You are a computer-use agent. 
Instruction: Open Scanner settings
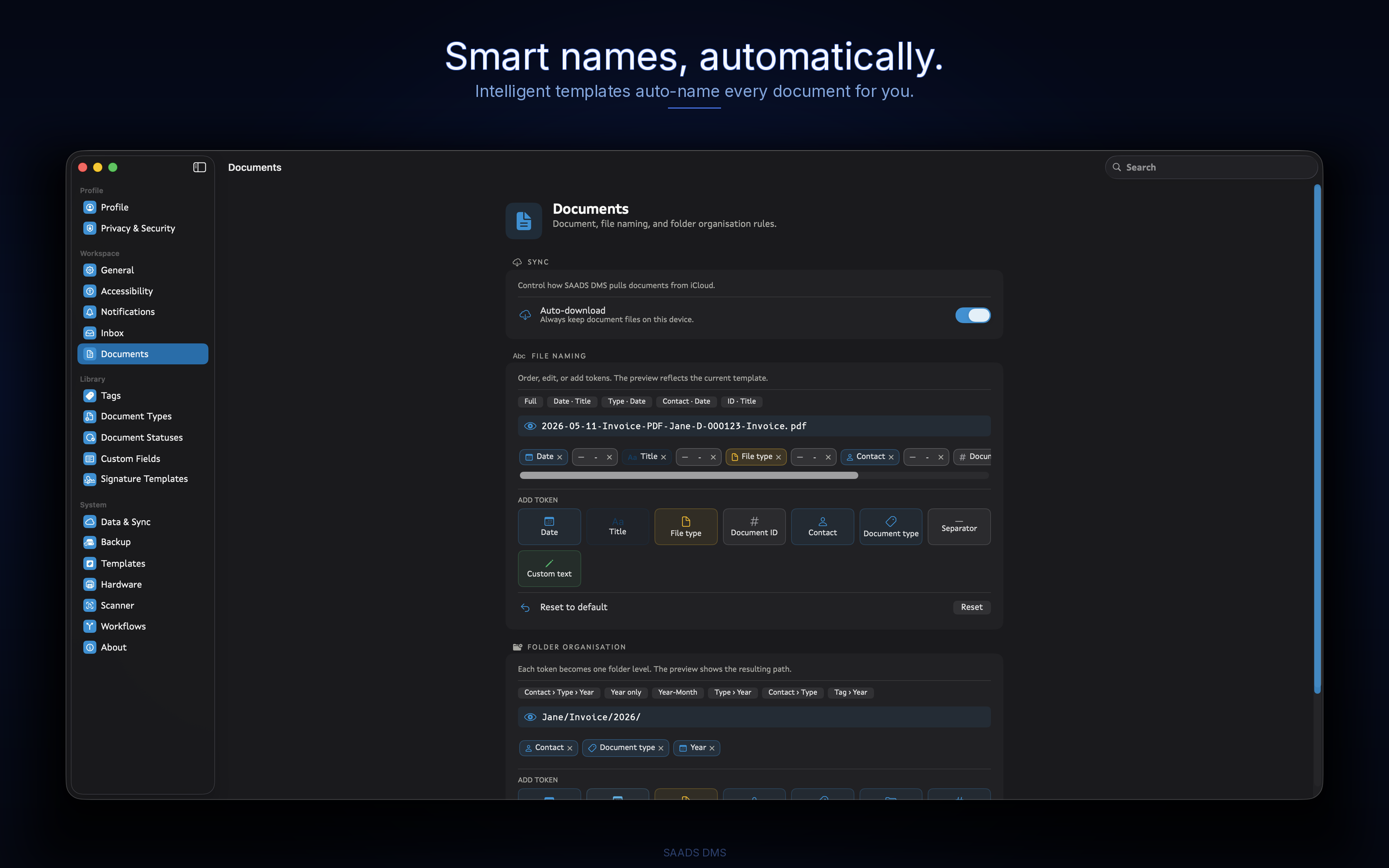click(142, 606)
